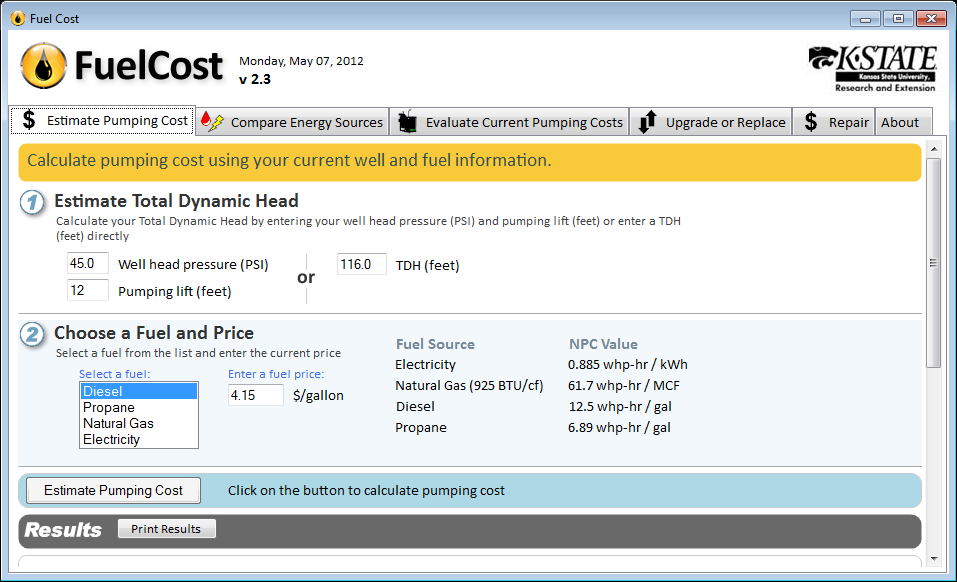This screenshot has height=582, width=957.
Task: Click 'Monday, May 07, 2012' date text
Action: click(302, 61)
